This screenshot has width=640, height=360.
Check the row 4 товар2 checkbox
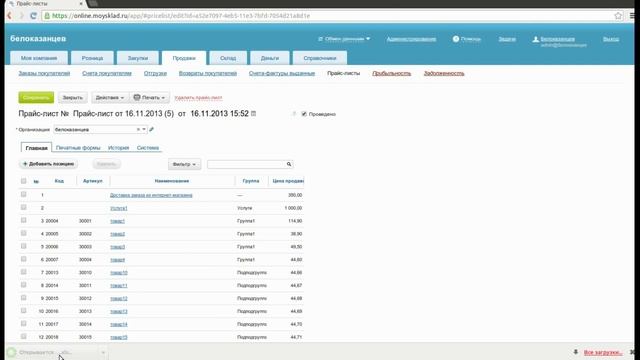[24, 233]
